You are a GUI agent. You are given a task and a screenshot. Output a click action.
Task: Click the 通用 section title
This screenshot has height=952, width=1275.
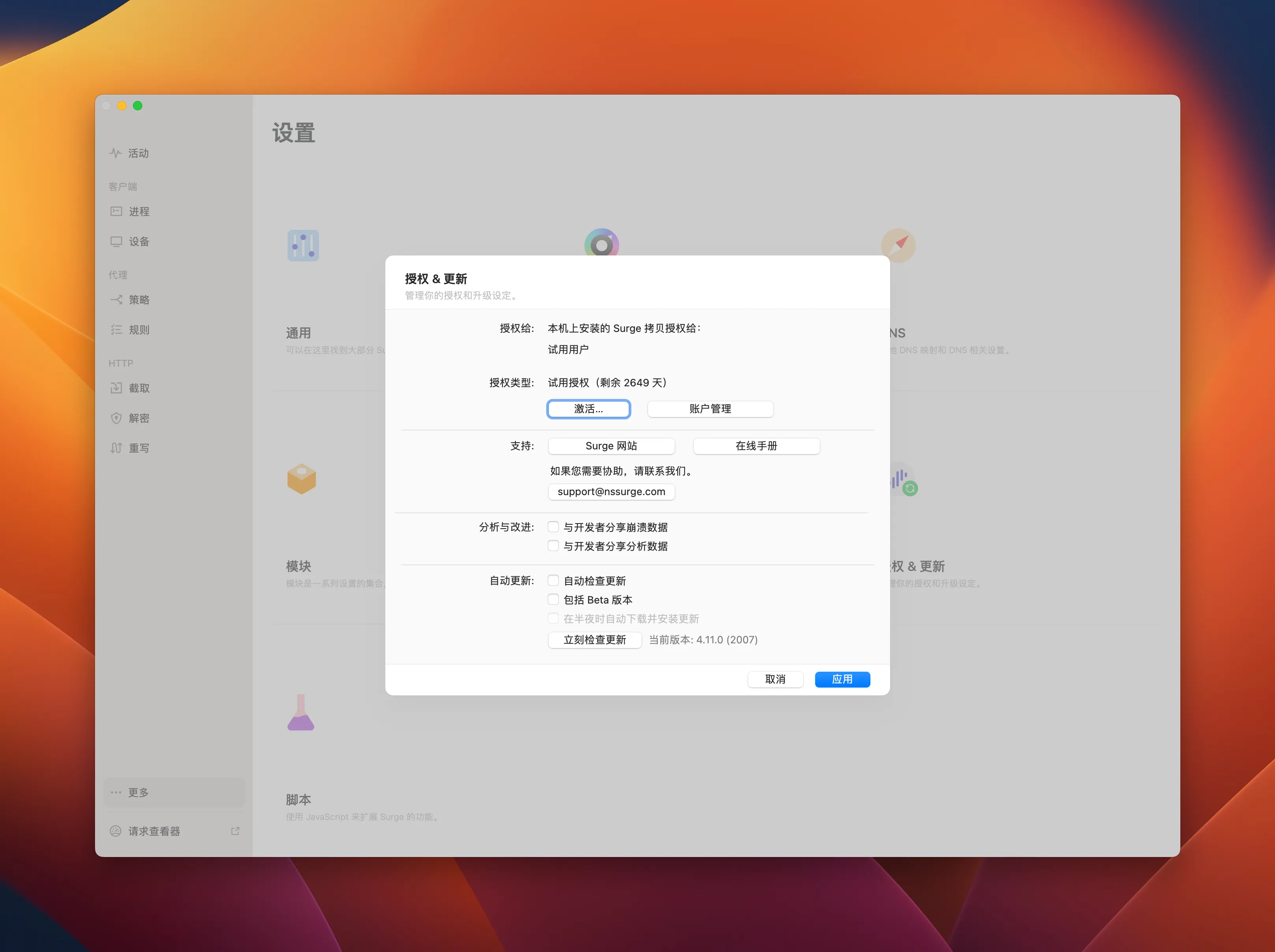click(299, 332)
